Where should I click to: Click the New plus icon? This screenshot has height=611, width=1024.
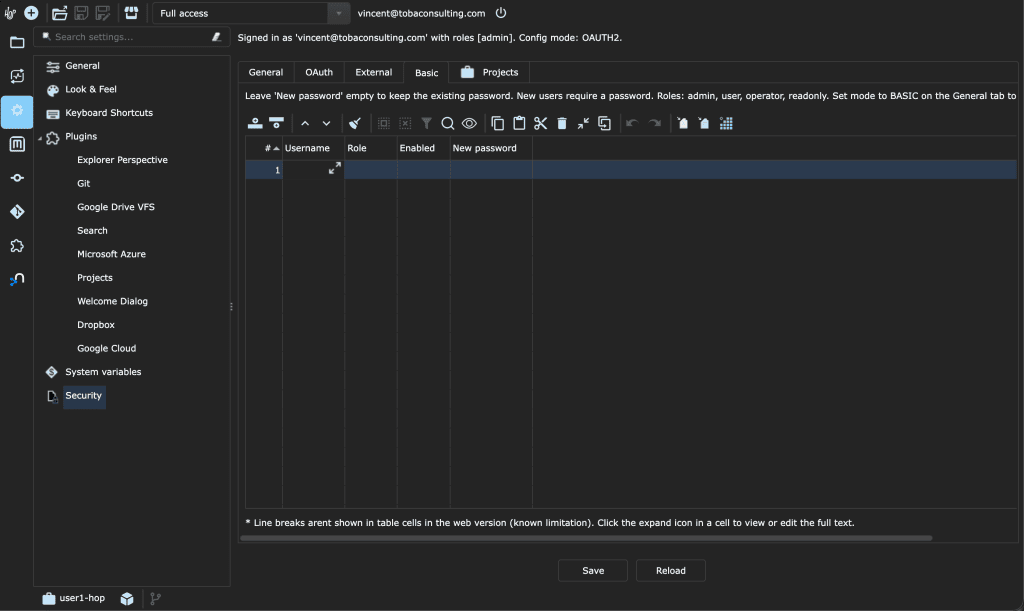(x=31, y=13)
